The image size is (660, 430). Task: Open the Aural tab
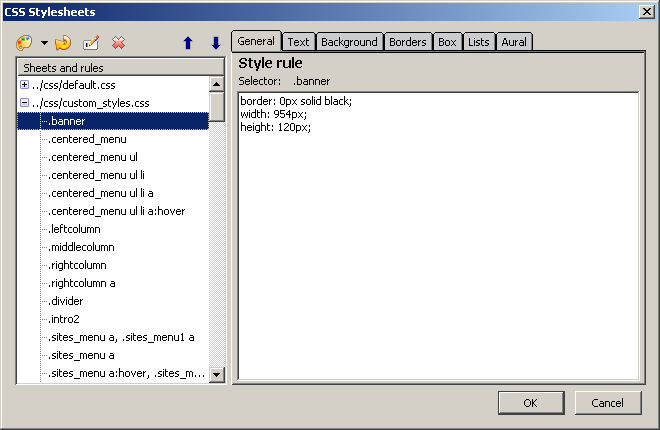(514, 42)
